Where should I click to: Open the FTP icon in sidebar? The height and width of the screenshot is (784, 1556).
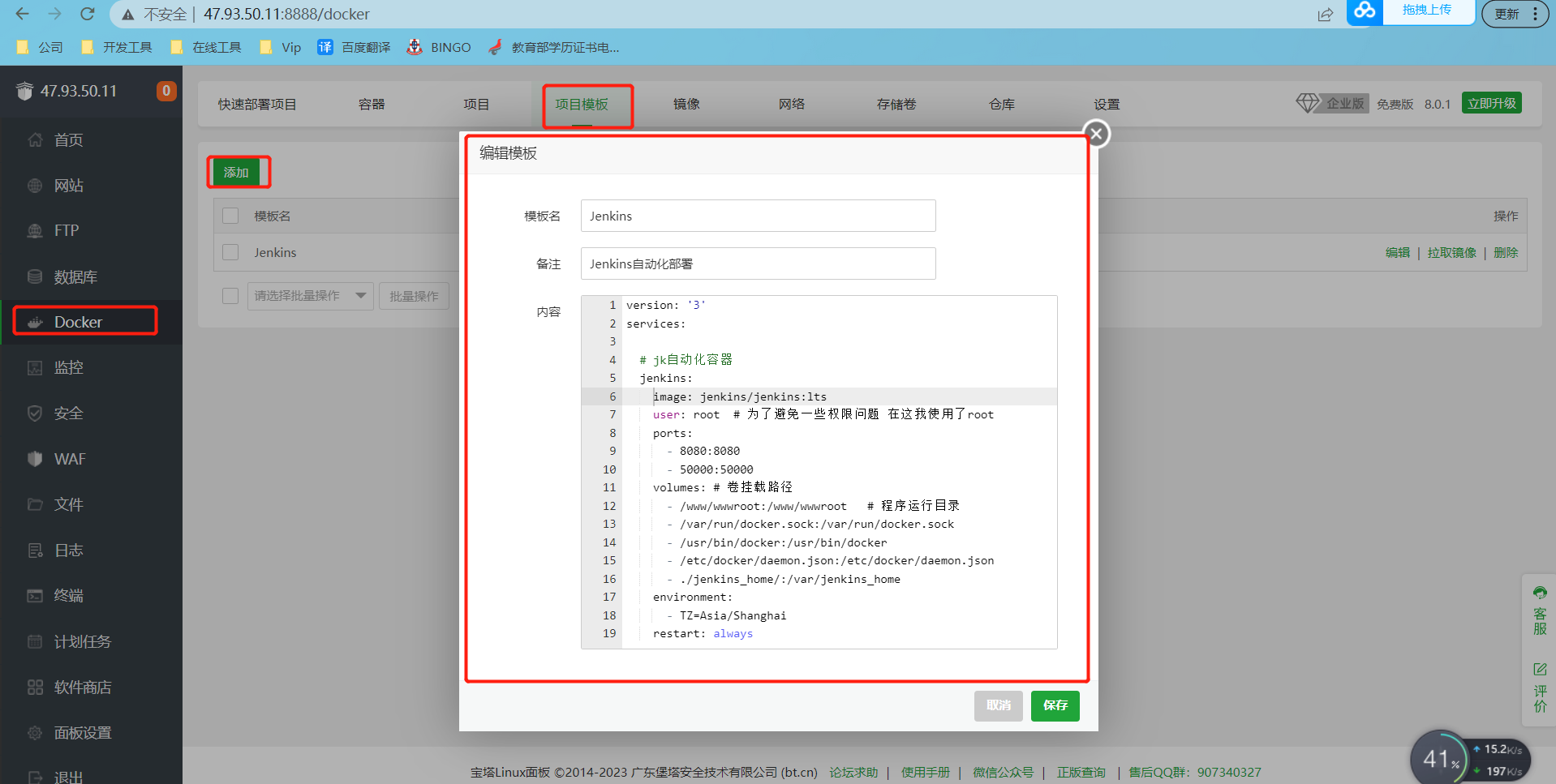pyautogui.click(x=35, y=231)
